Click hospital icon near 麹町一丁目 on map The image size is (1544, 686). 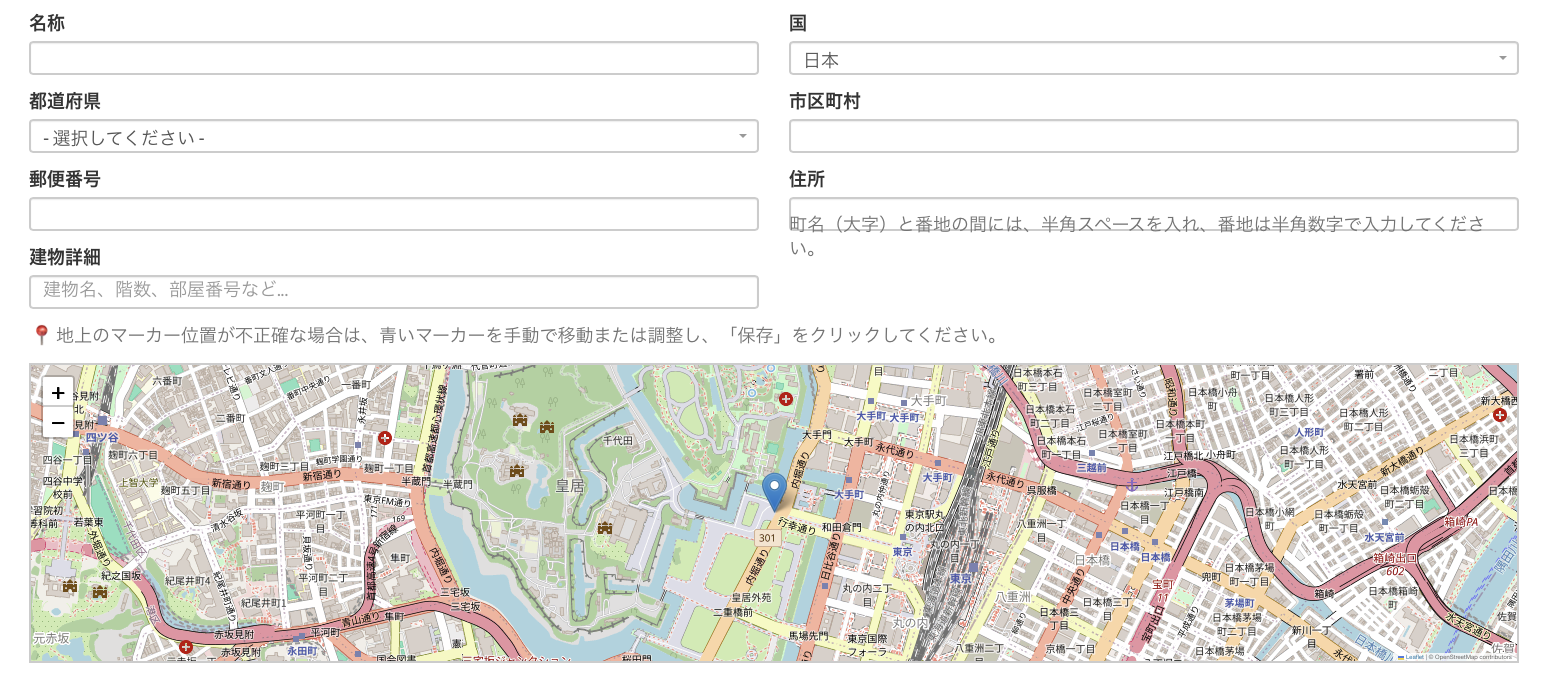[385, 438]
